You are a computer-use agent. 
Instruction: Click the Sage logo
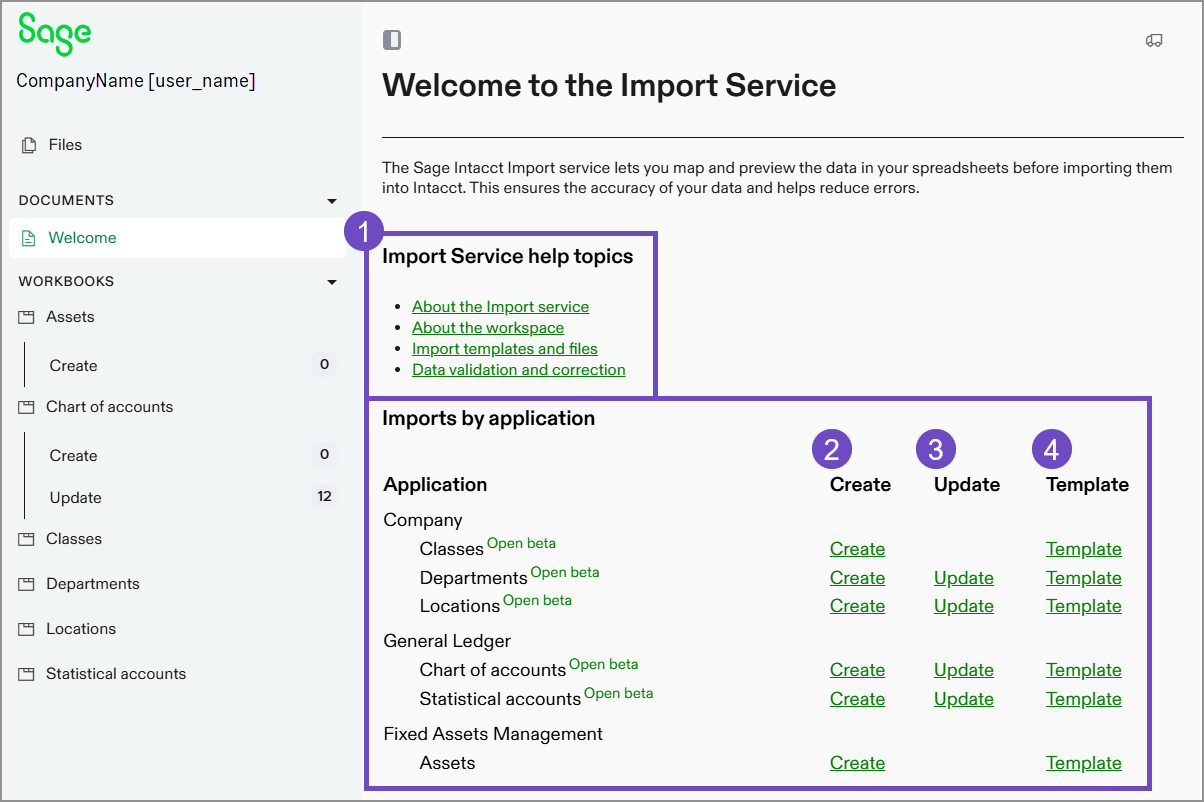pos(54,33)
